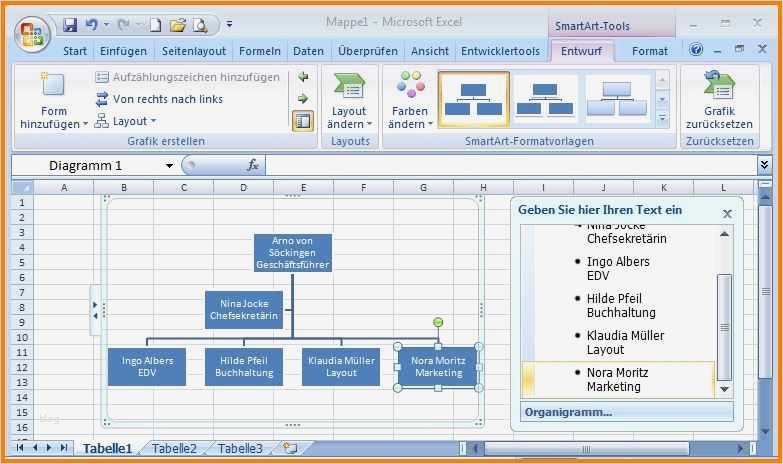Expand the Form hinzufügen dropdown arrow
Screen dimensions: 783x464
[x=85, y=123]
